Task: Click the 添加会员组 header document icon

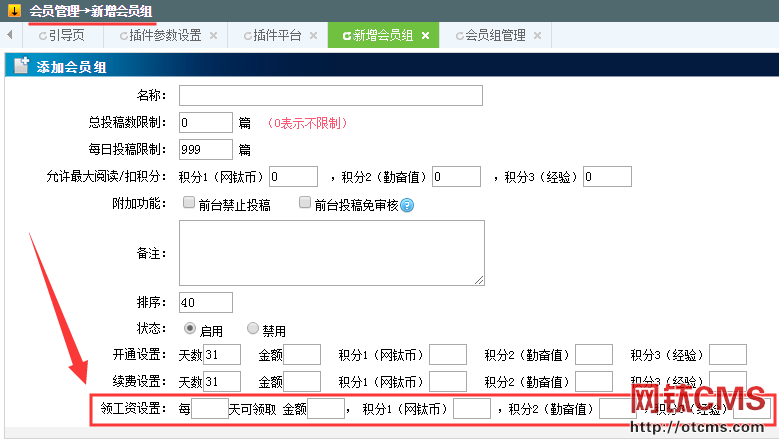Action: pos(21,65)
